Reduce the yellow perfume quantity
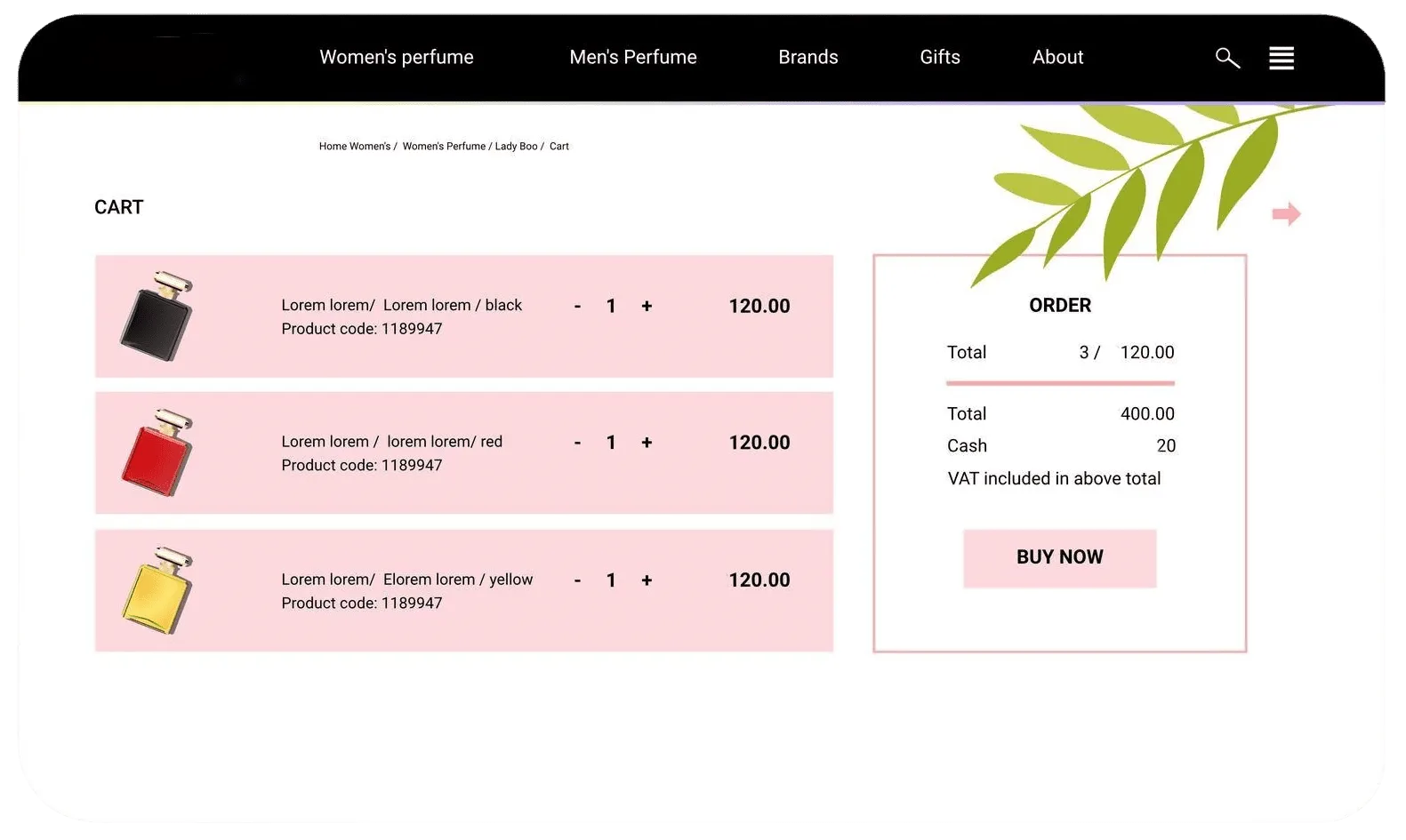Screen dimensions: 1406x840 (x=577, y=580)
